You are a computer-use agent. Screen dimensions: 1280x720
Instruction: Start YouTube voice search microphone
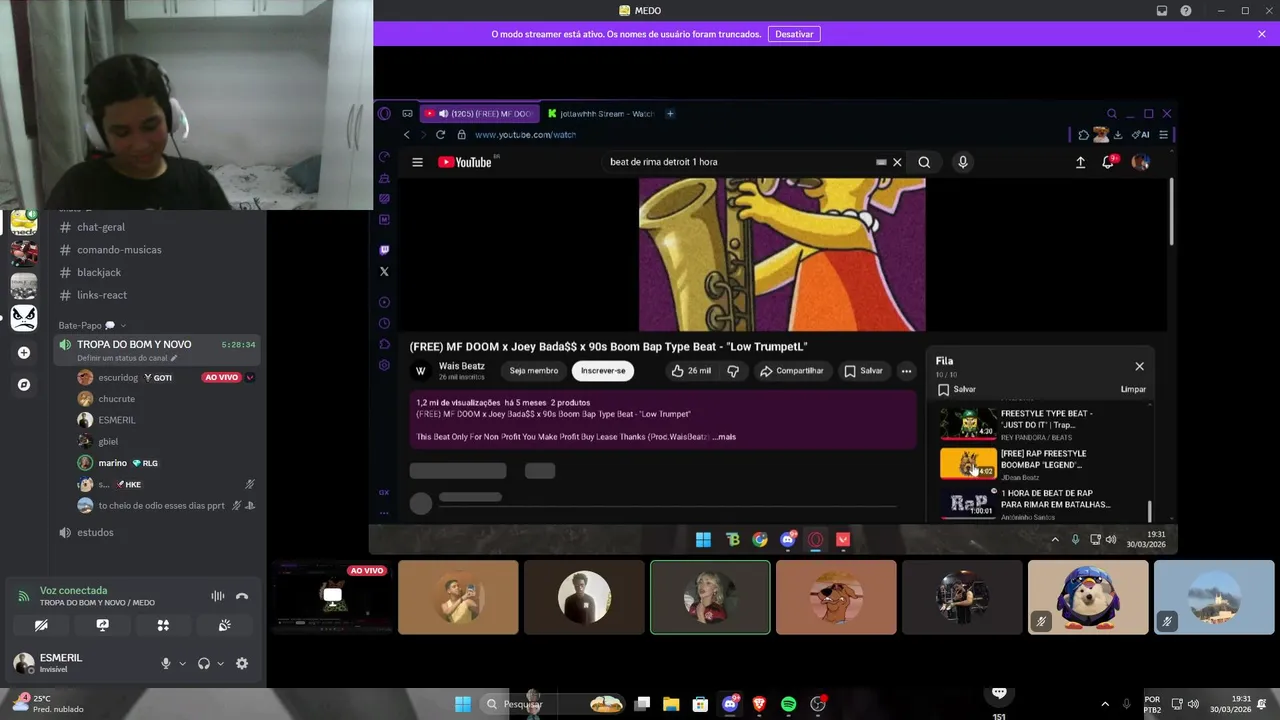pyautogui.click(x=962, y=162)
